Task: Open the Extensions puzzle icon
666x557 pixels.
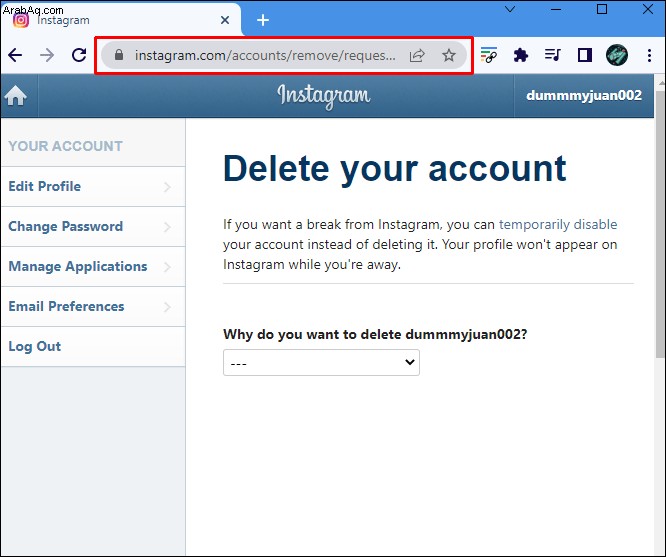Action: (x=521, y=55)
